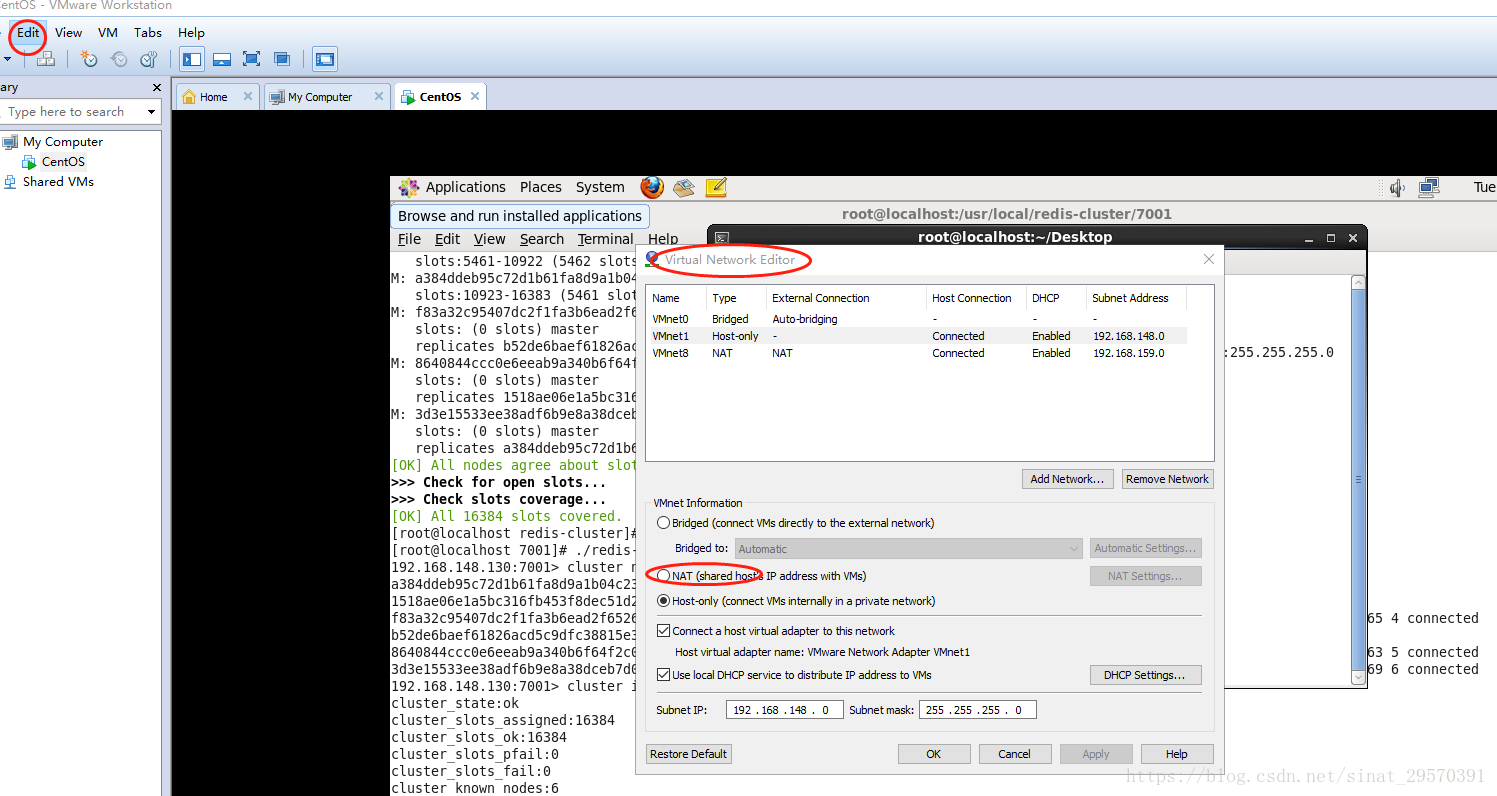Image resolution: width=1497 pixels, height=796 pixels.
Task: Launch Firefox from the CentOS panel
Action: [652, 187]
